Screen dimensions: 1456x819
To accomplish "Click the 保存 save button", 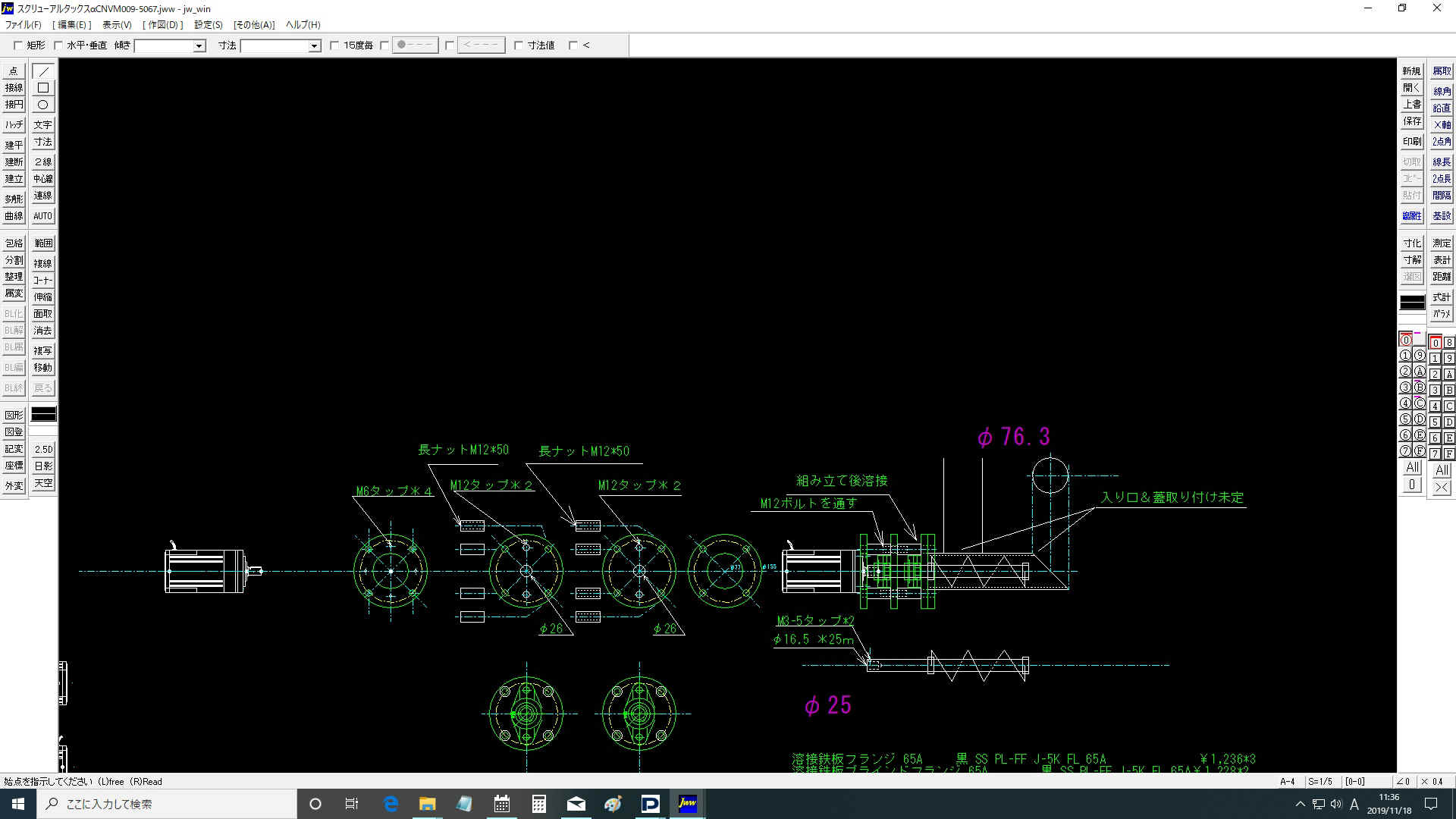I will point(1411,121).
